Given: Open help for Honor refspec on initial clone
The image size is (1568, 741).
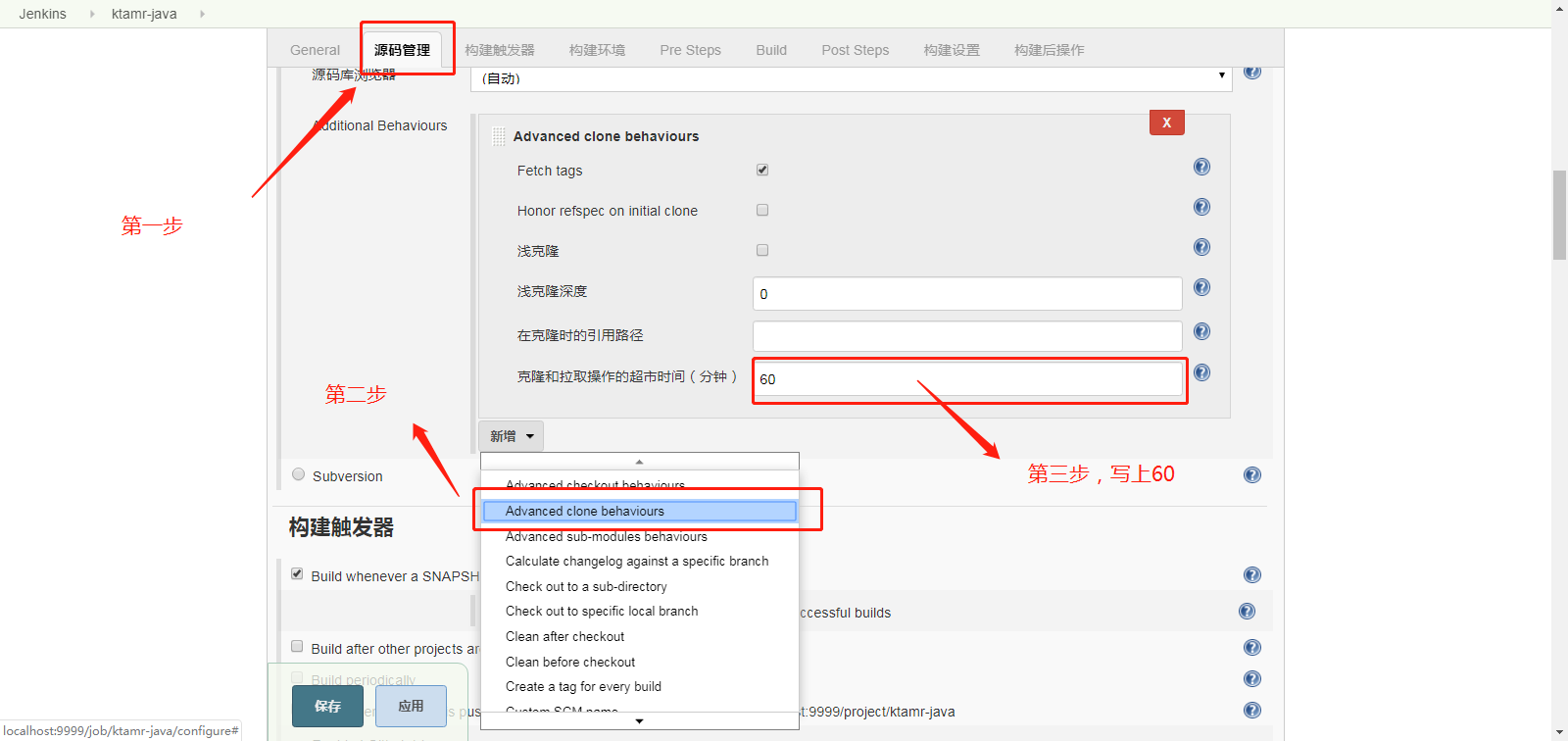Looking at the screenshot, I should (1201, 207).
